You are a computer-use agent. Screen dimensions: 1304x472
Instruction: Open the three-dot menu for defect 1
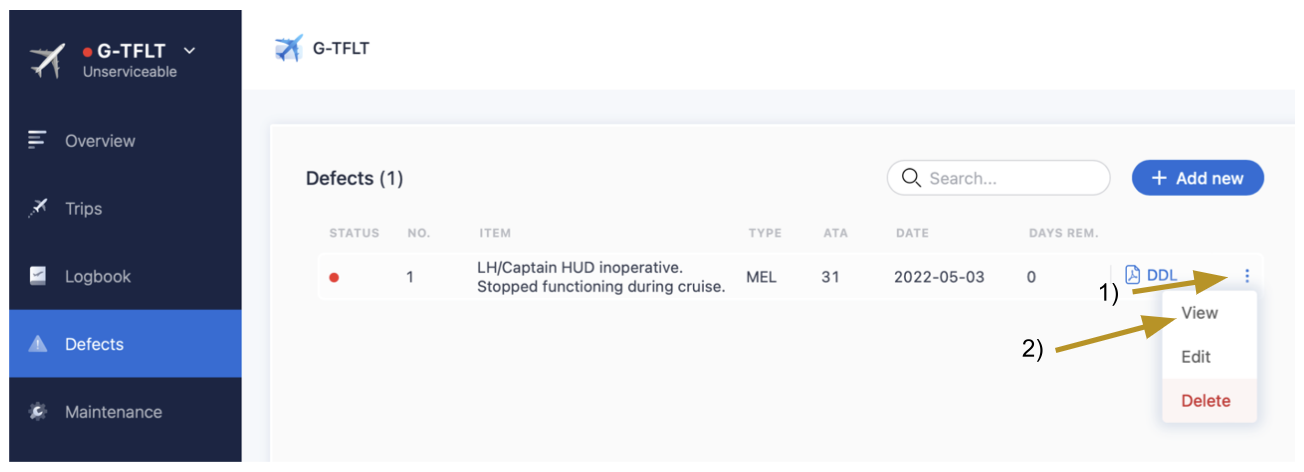point(1246,276)
